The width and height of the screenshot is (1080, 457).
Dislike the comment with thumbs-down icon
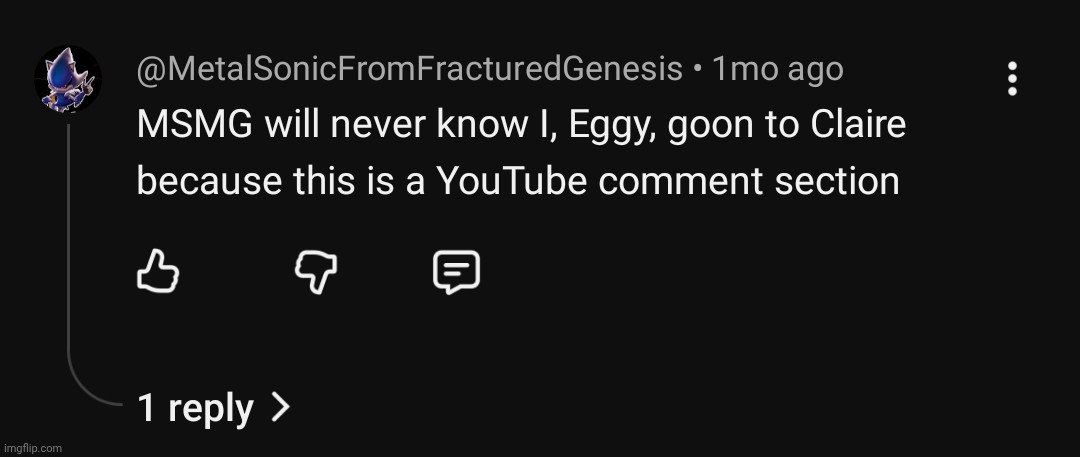[315, 271]
